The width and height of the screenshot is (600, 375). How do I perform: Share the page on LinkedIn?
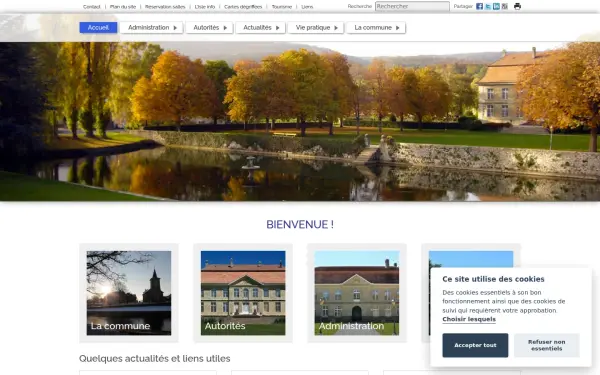[x=496, y=6]
